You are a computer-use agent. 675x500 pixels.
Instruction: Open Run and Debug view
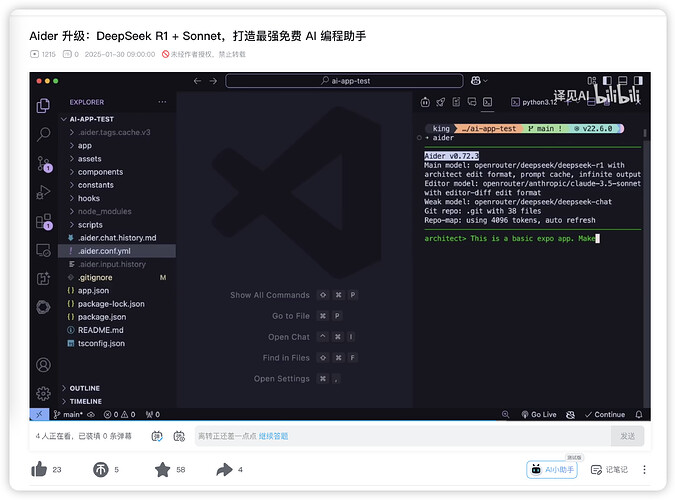[x=43, y=192]
